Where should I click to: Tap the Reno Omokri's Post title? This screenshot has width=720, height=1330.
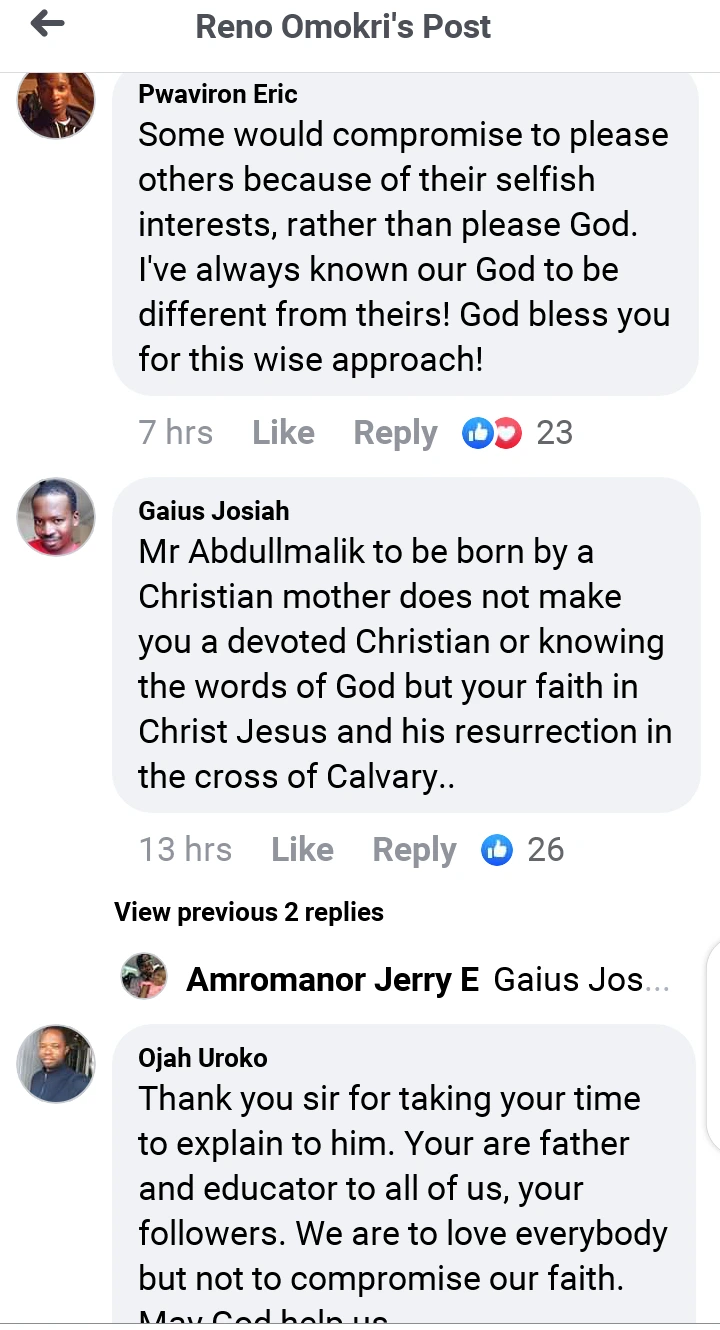343,26
